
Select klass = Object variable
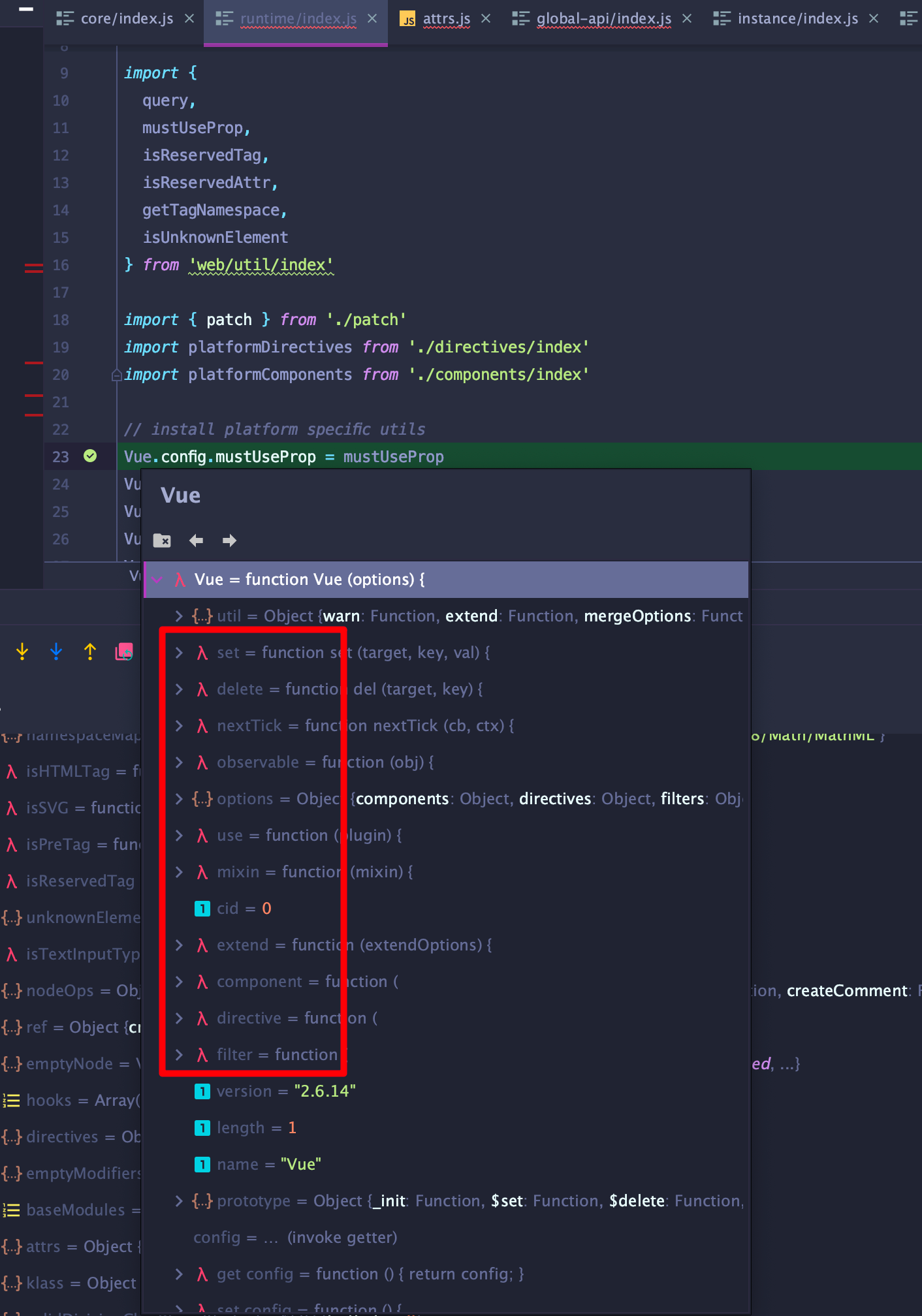point(71,1283)
